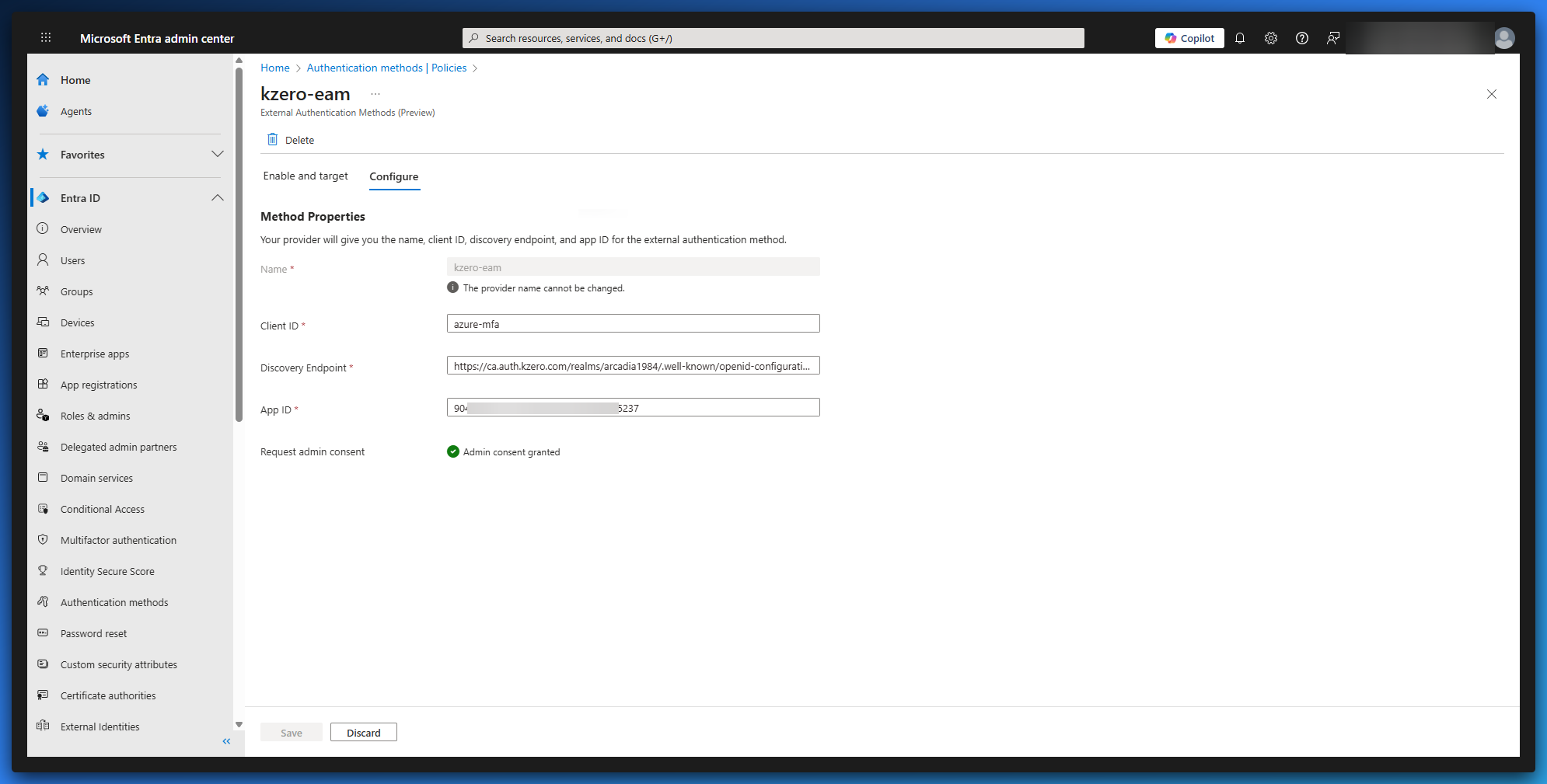This screenshot has height=784, width=1547.
Task: Click the Copilot button
Action: click(1189, 38)
